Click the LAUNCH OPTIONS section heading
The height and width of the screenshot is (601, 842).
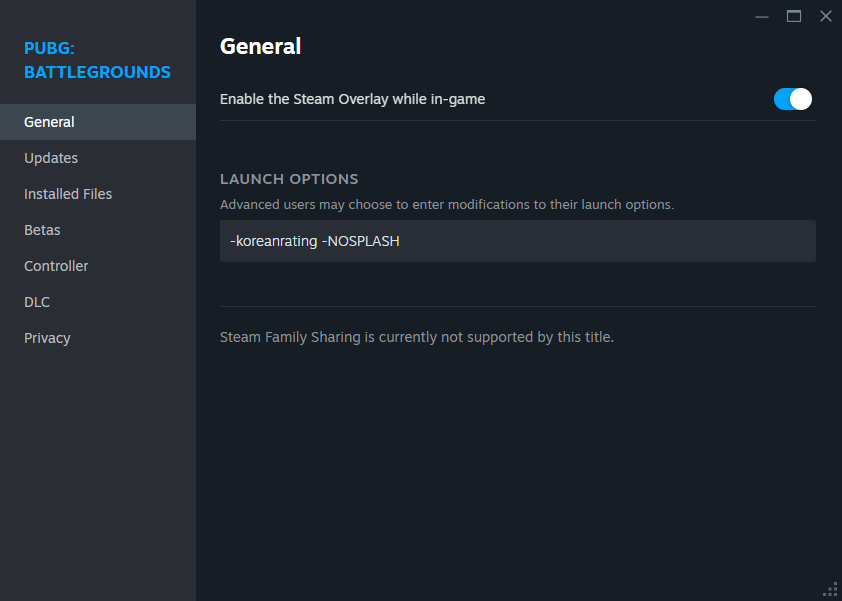289,179
